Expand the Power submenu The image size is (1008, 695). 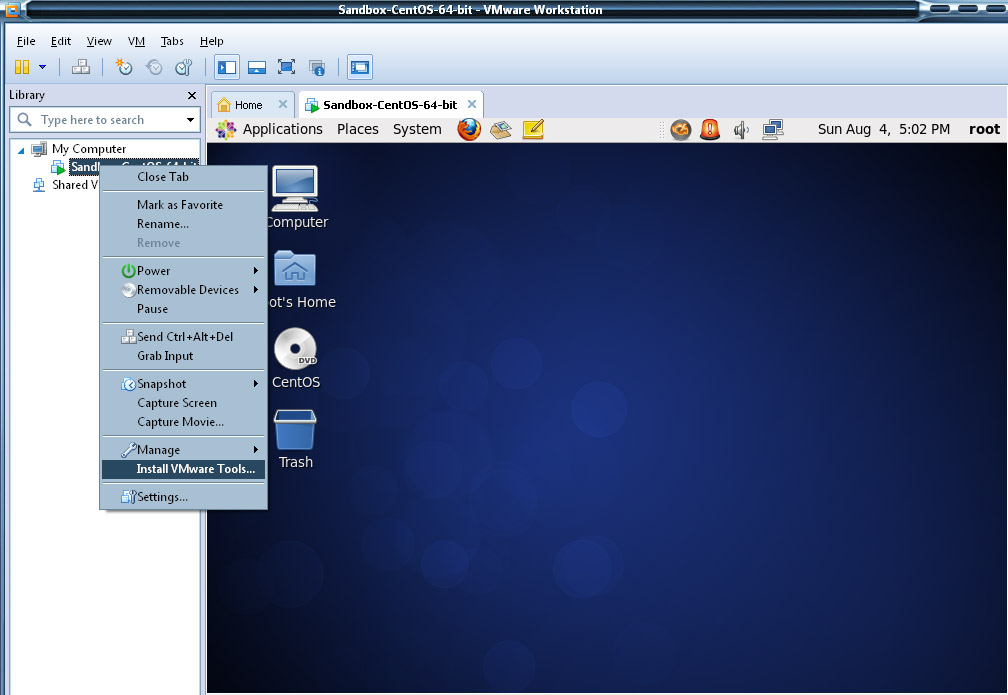coord(183,271)
